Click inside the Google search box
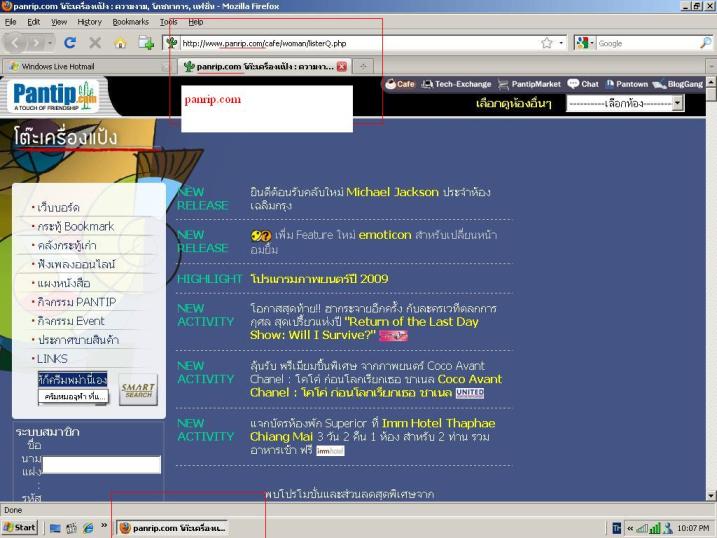Screen dimensions: 717x538 tap(647, 43)
